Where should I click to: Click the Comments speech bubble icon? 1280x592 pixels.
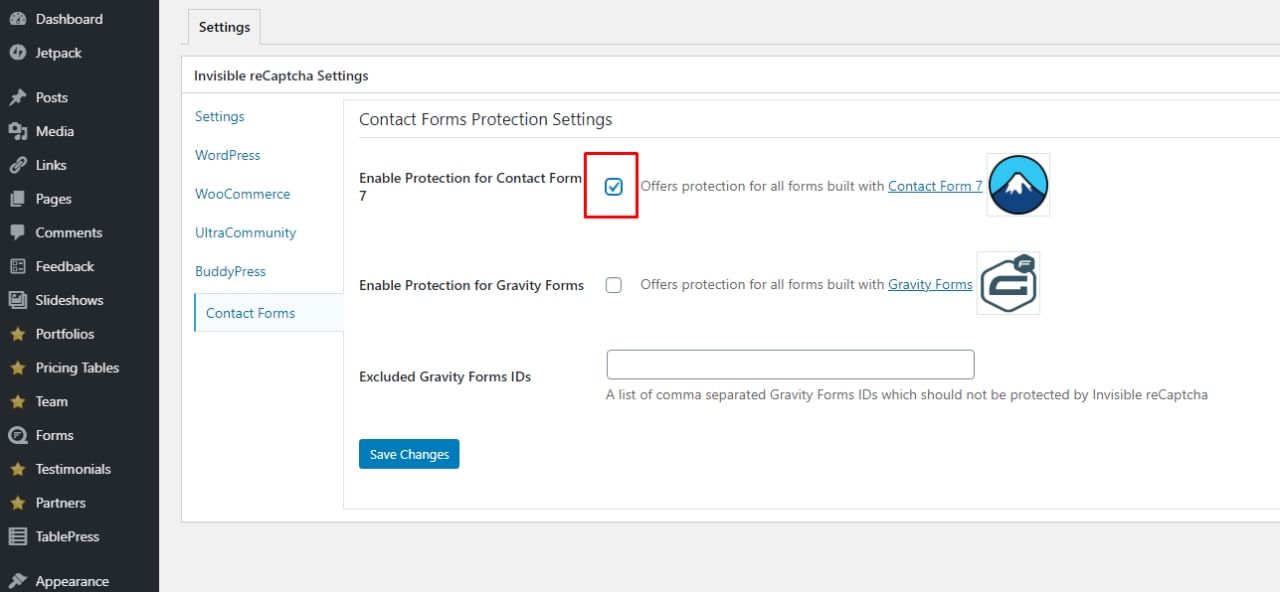point(17,232)
